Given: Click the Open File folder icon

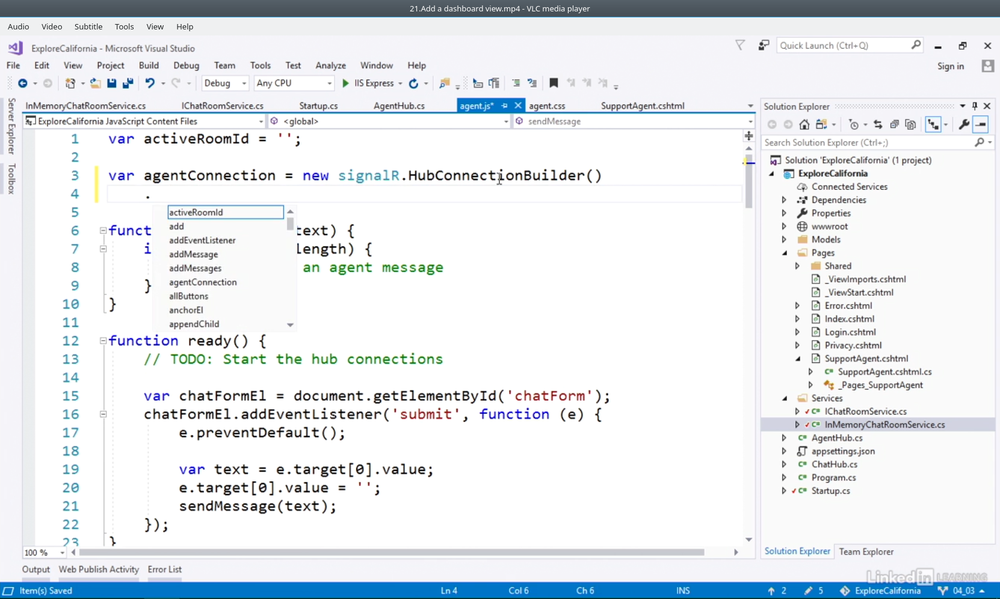Looking at the screenshot, I should (95, 83).
